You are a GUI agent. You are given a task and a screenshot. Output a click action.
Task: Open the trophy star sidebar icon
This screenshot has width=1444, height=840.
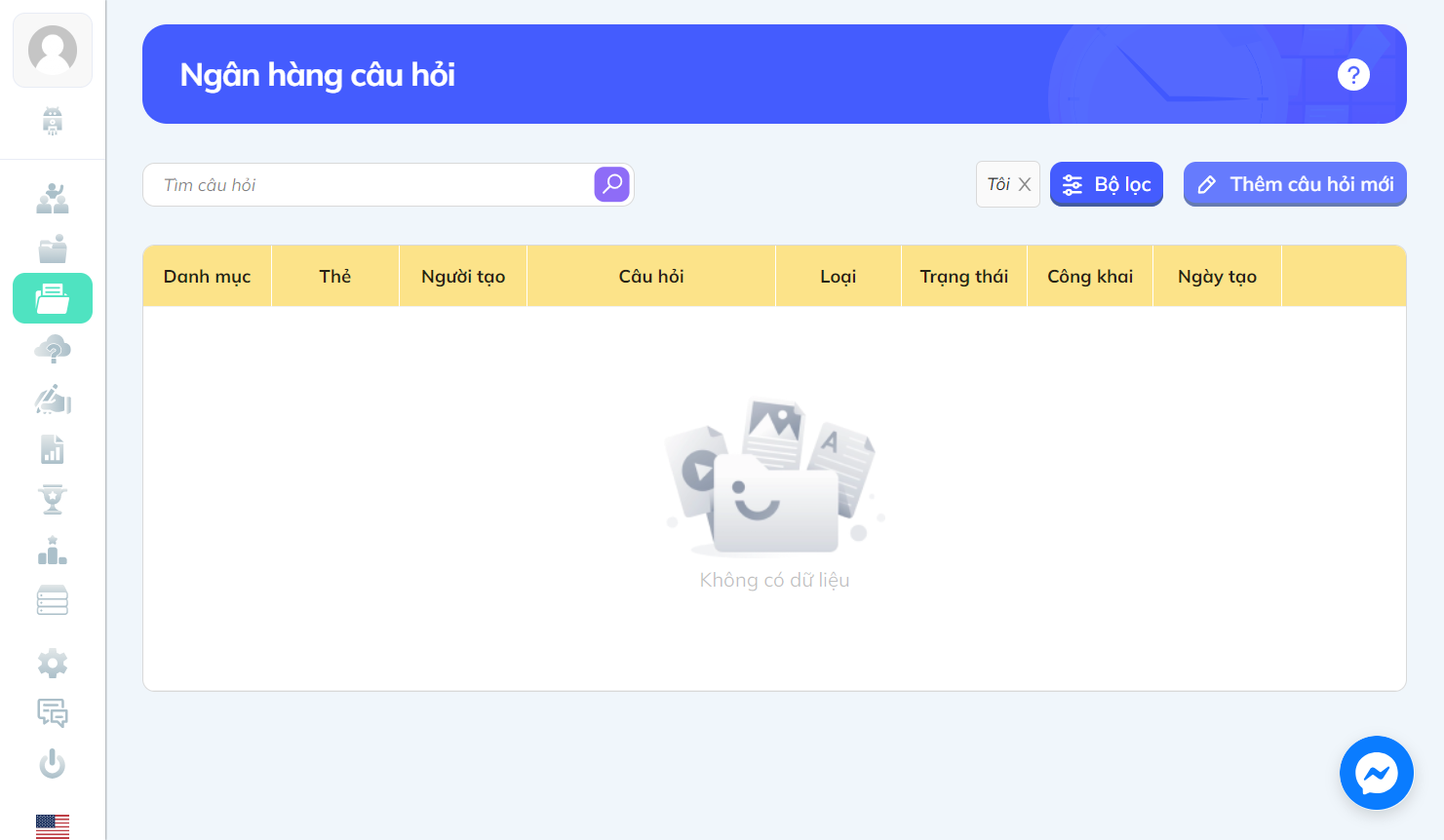click(53, 499)
